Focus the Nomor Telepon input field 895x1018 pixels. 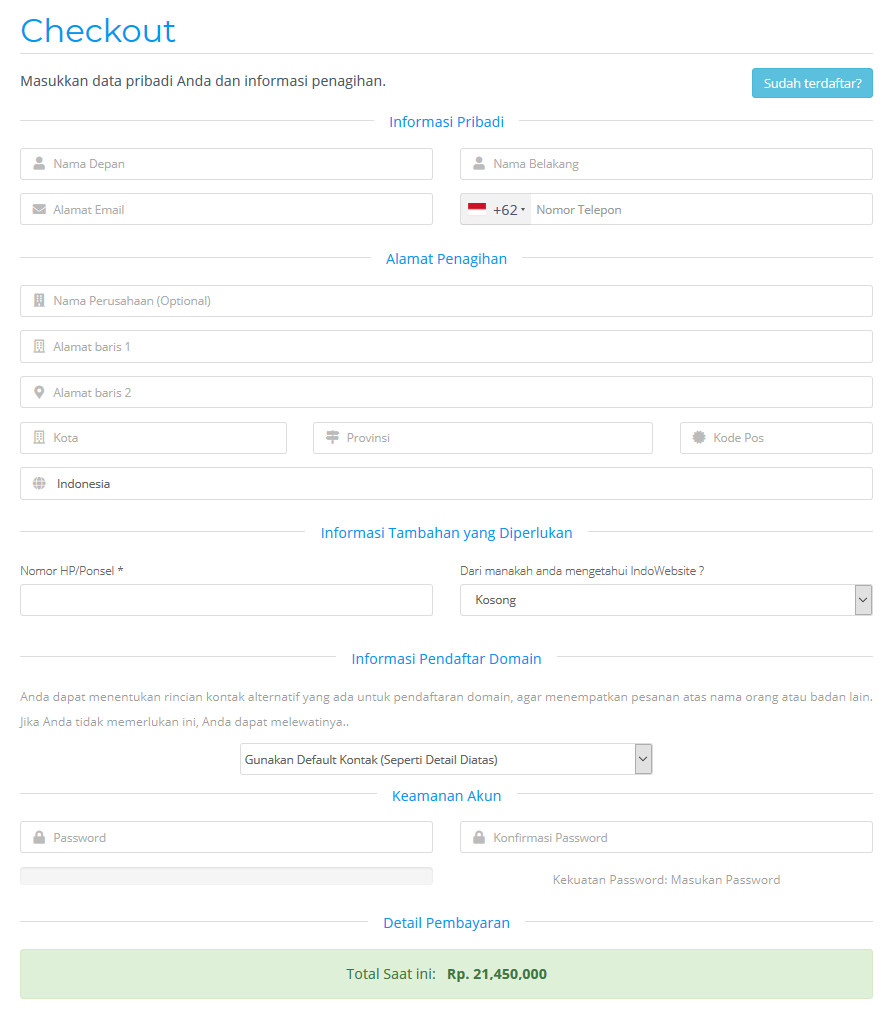point(700,210)
